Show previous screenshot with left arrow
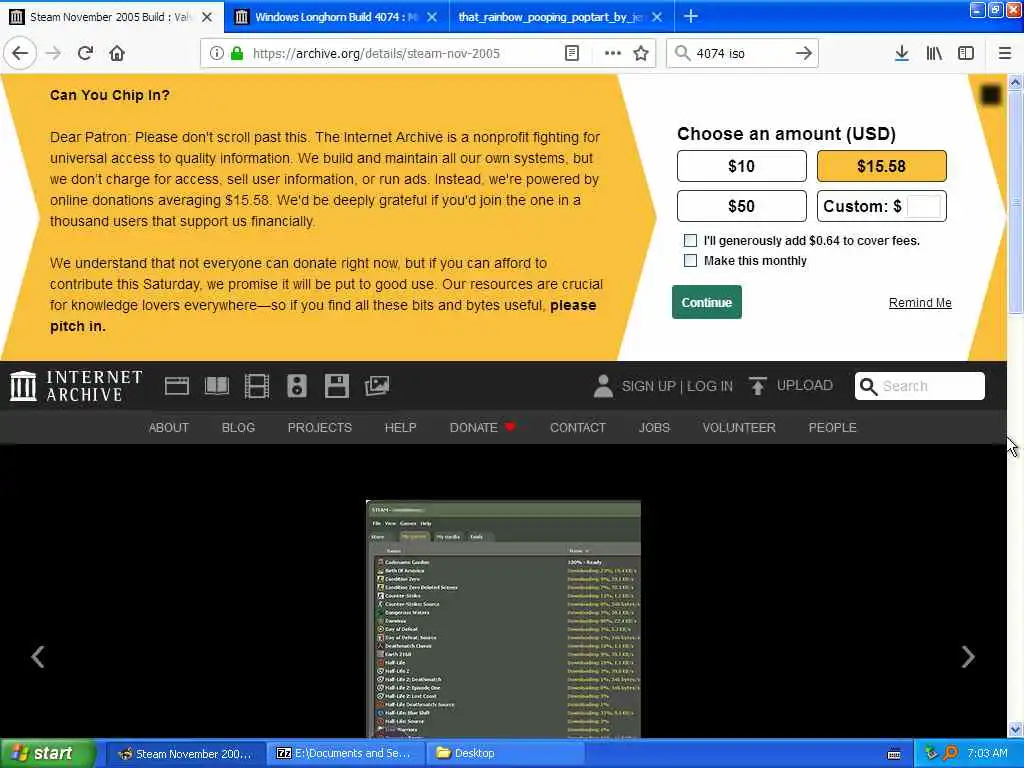The image size is (1024, 768). click(x=38, y=656)
